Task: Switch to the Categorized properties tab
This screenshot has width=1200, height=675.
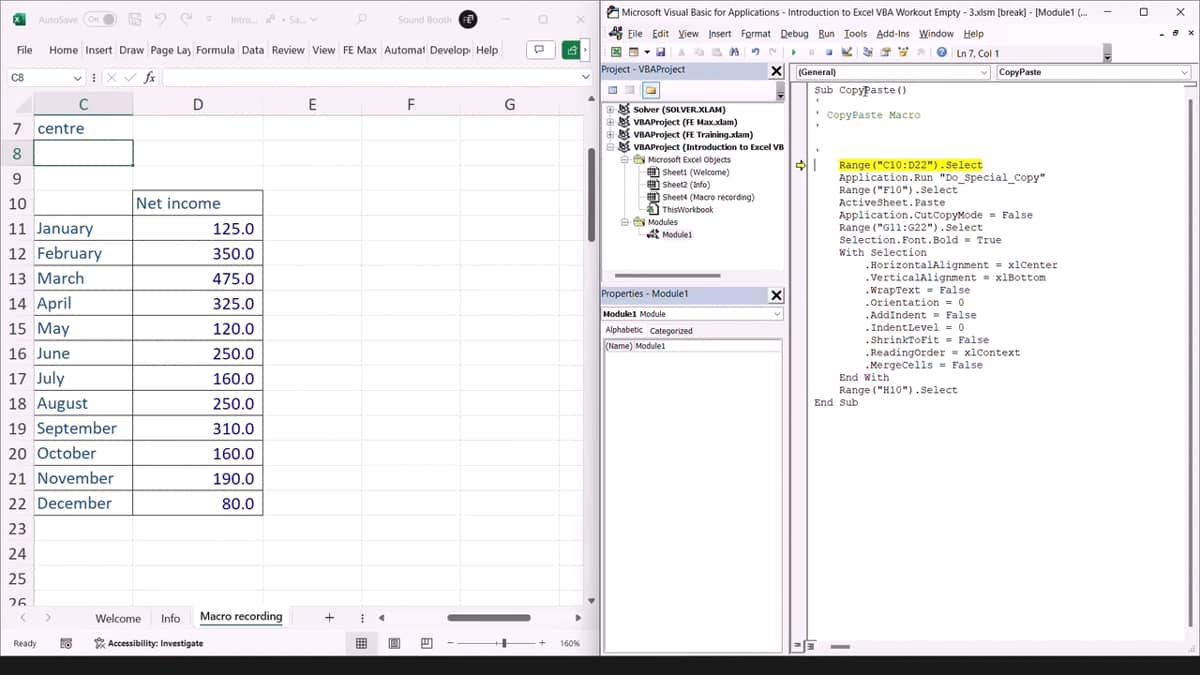Action: click(x=671, y=330)
